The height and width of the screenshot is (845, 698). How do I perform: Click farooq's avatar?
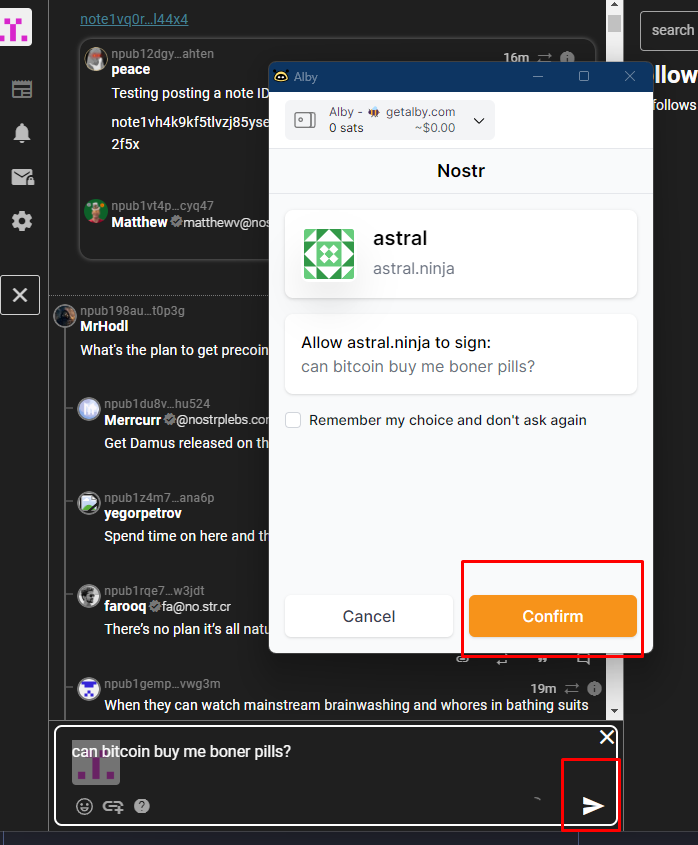click(x=89, y=596)
